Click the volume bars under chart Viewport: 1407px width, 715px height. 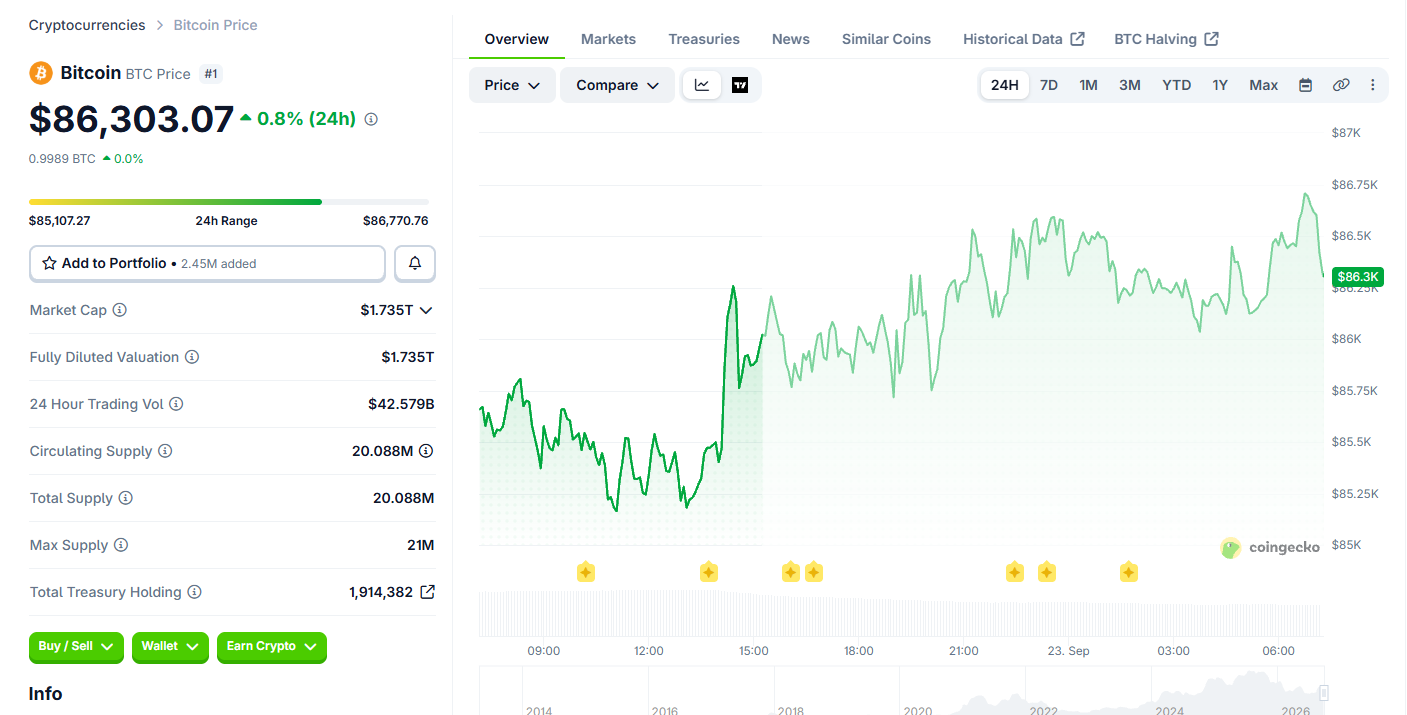pyautogui.click(x=901, y=614)
